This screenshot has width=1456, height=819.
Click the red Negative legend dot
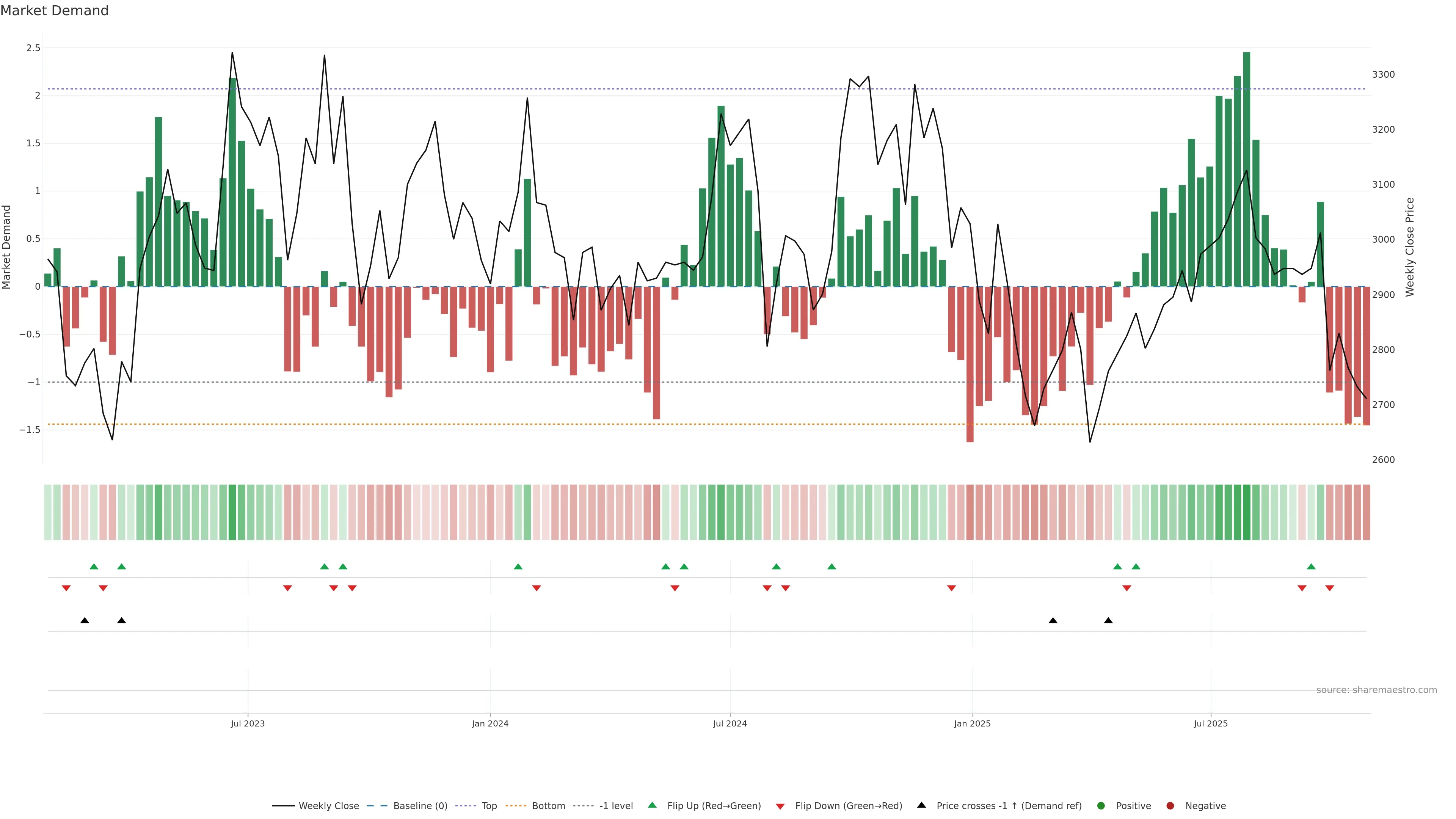[1170, 805]
